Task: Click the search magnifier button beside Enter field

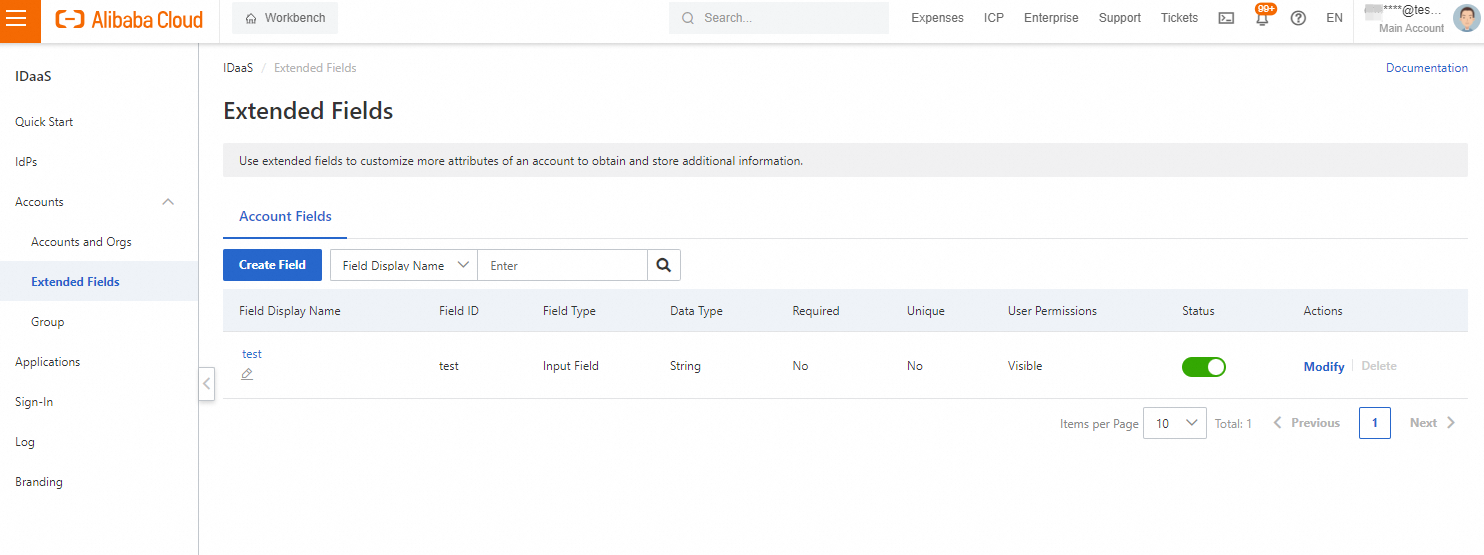Action: tap(664, 265)
